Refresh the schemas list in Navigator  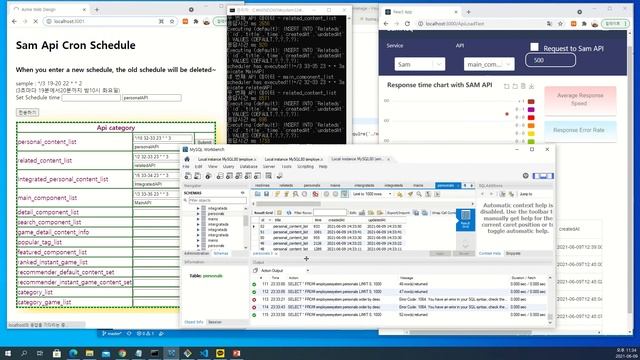(243, 193)
